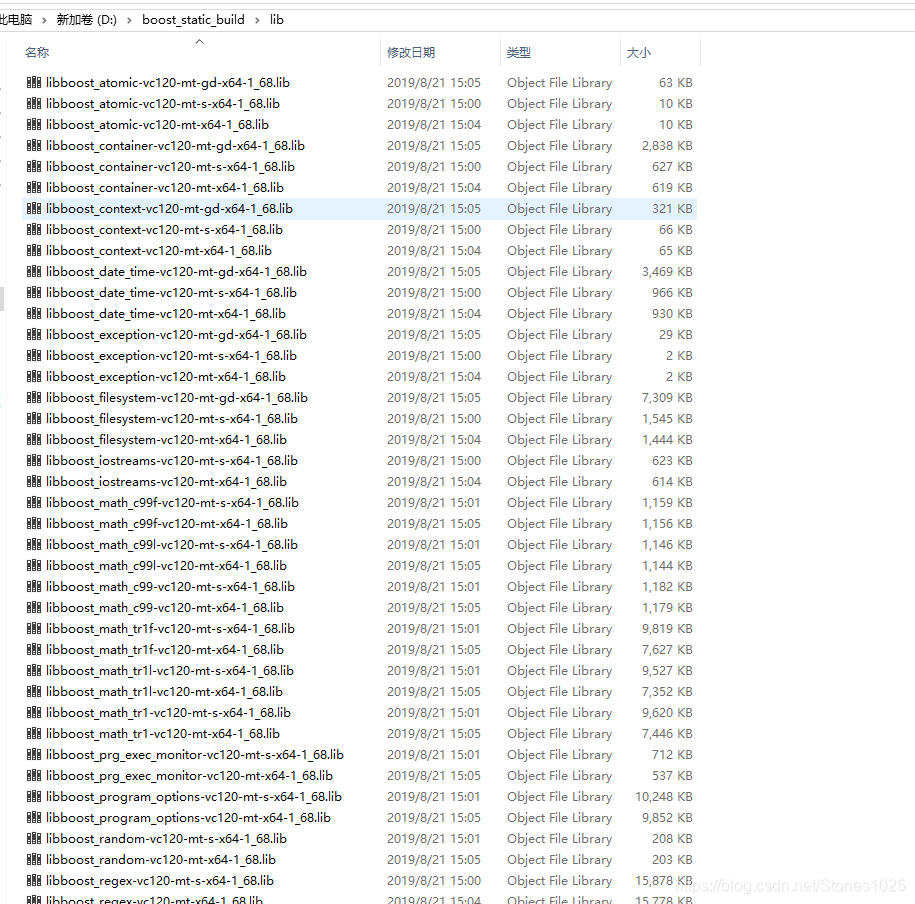Click the icon of libboost_exception-vc120-mt-gd-x64-1_68.lib
The width and height of the screenshot is (915, 904).
34,334
